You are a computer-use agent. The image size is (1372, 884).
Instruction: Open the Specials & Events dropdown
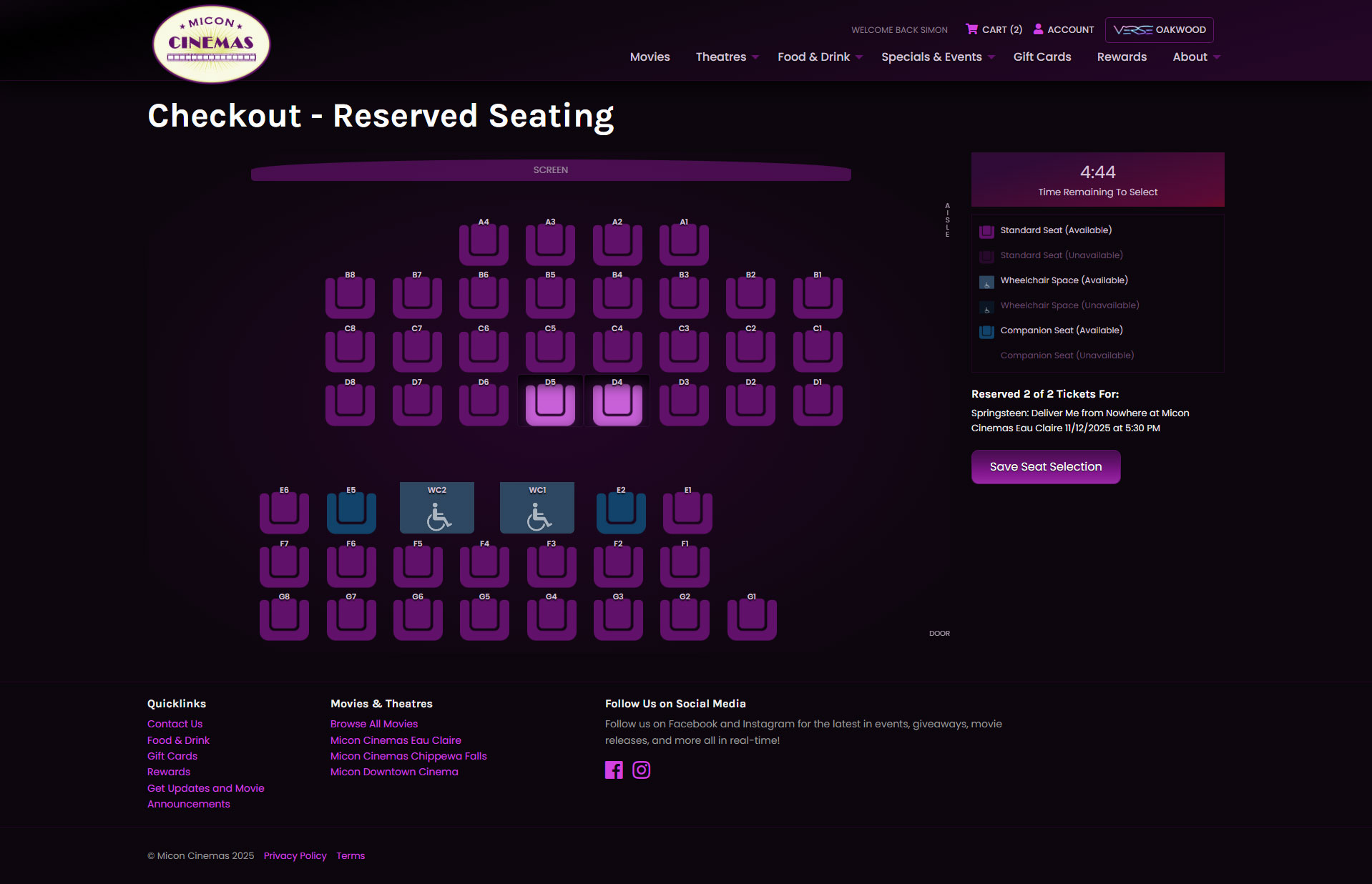pos(937,57)
